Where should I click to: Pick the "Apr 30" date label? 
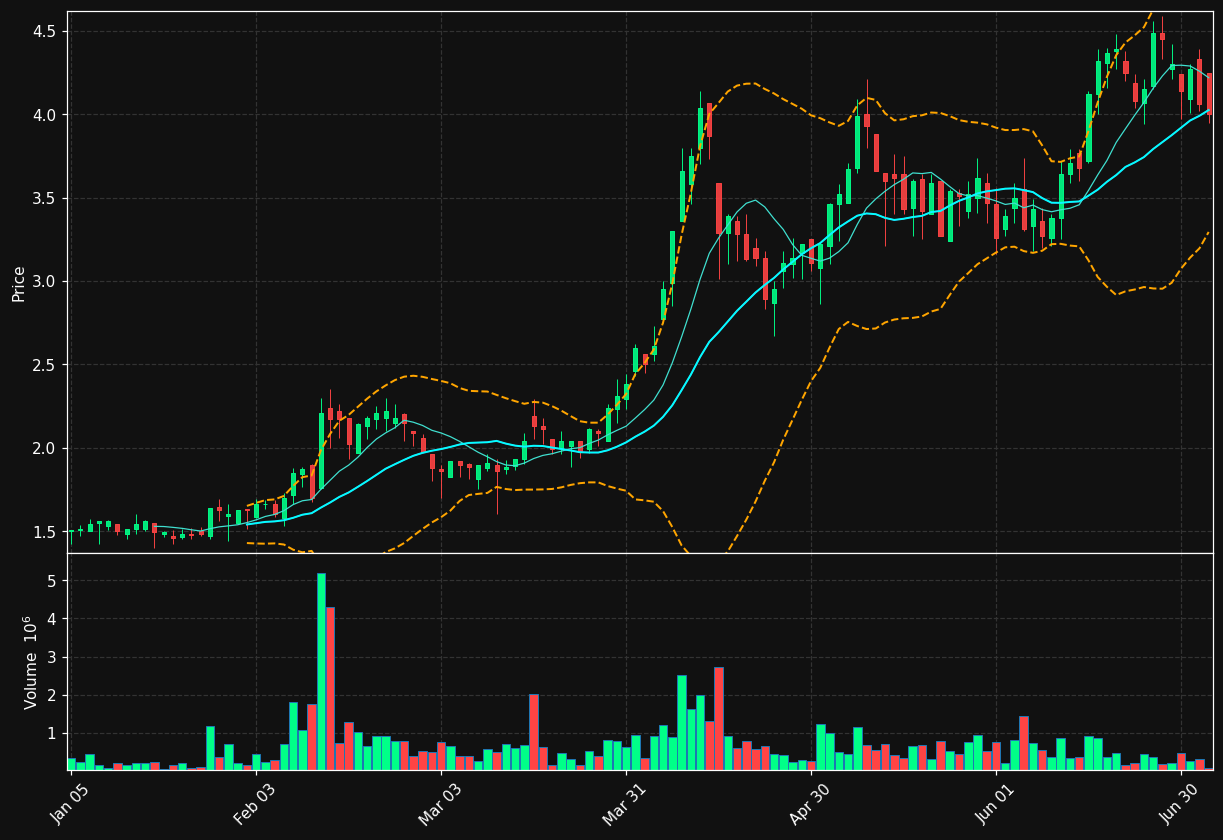tap(809, 803)
